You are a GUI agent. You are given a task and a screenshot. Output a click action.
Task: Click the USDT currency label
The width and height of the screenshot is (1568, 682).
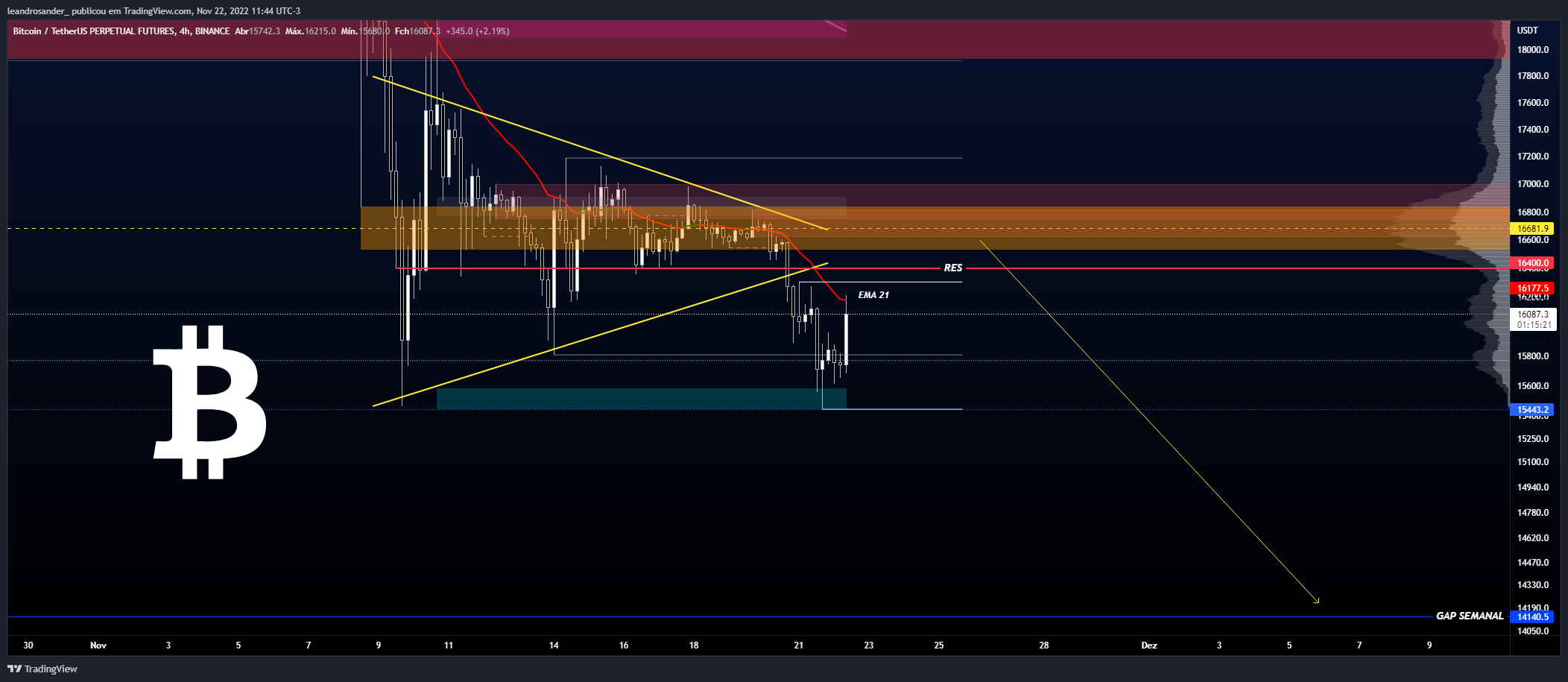[1527, 31]
